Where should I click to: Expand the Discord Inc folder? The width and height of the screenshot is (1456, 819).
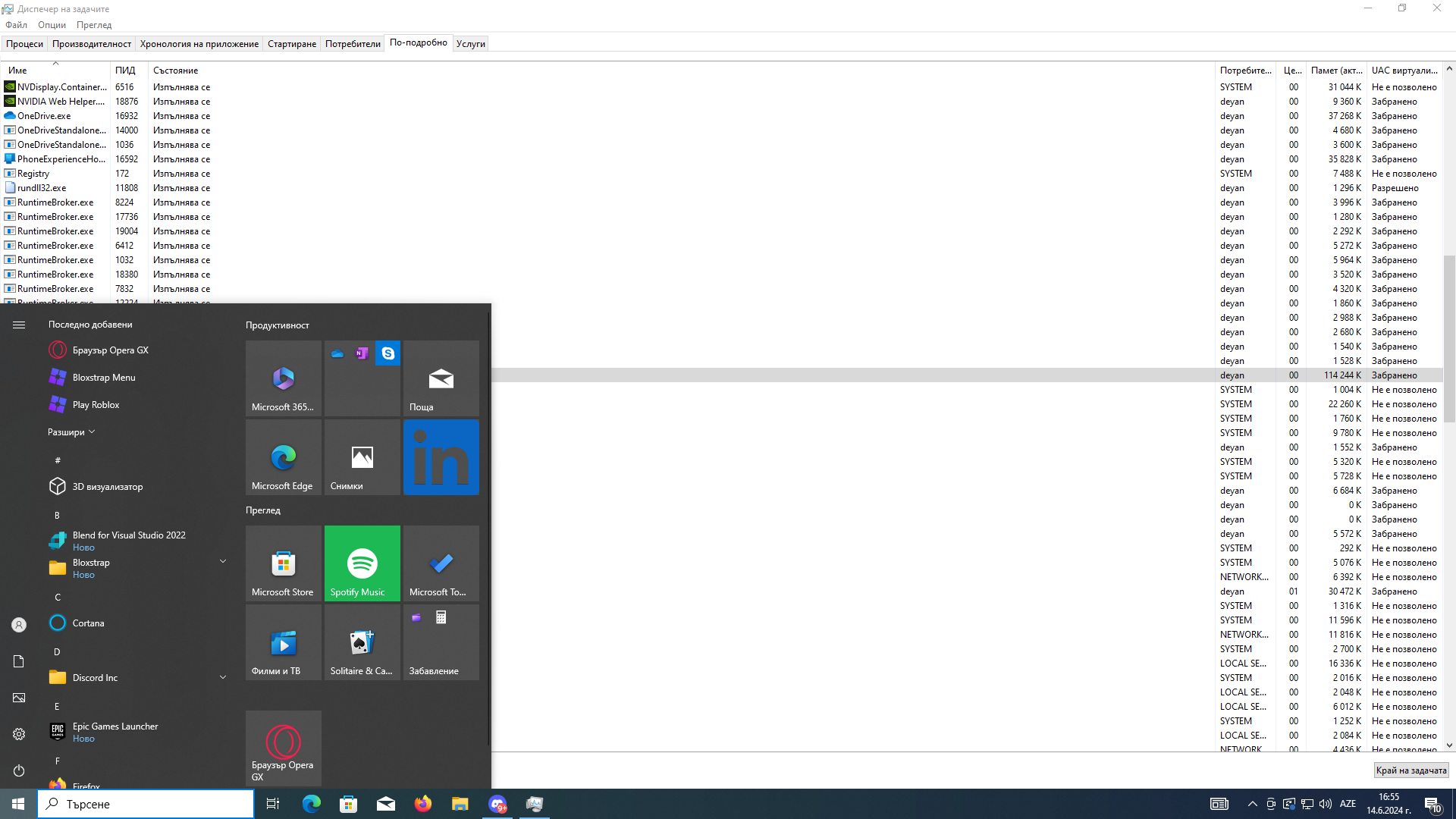(223, 677)
